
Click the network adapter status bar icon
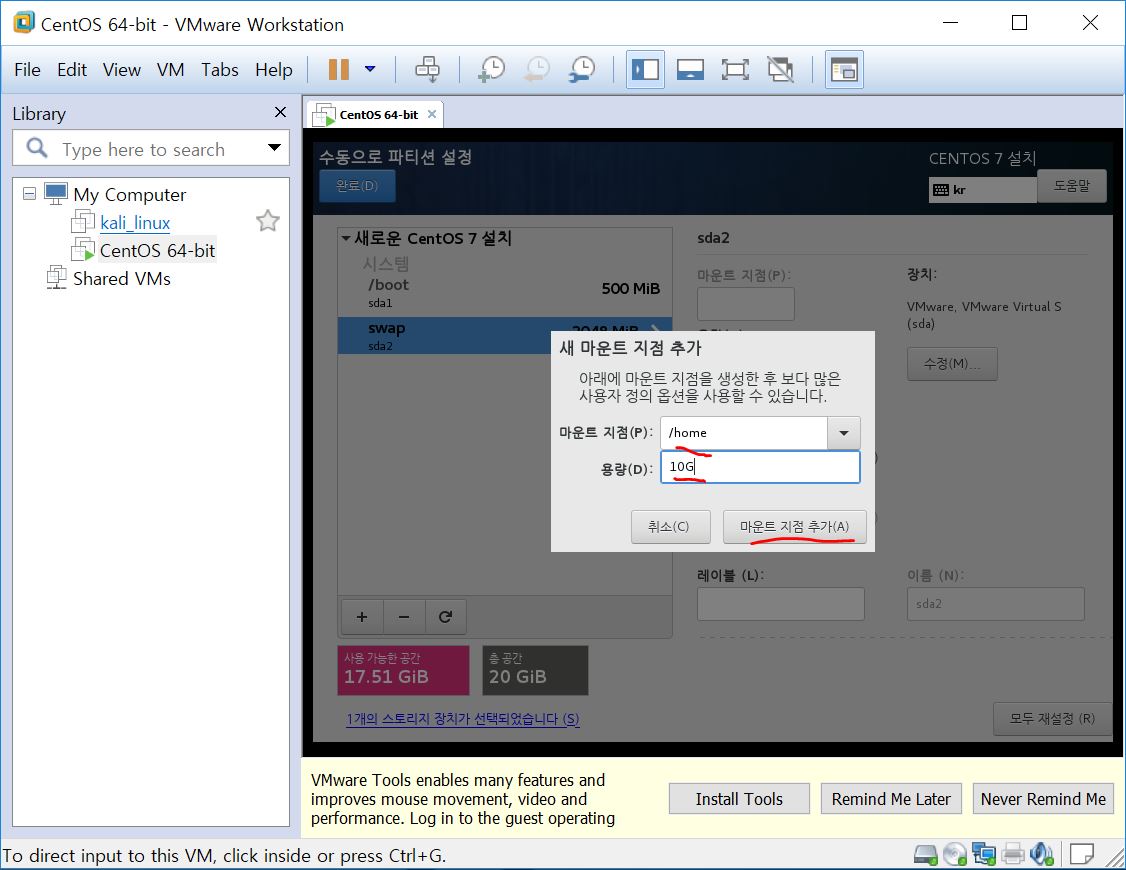tap(984, 854)
